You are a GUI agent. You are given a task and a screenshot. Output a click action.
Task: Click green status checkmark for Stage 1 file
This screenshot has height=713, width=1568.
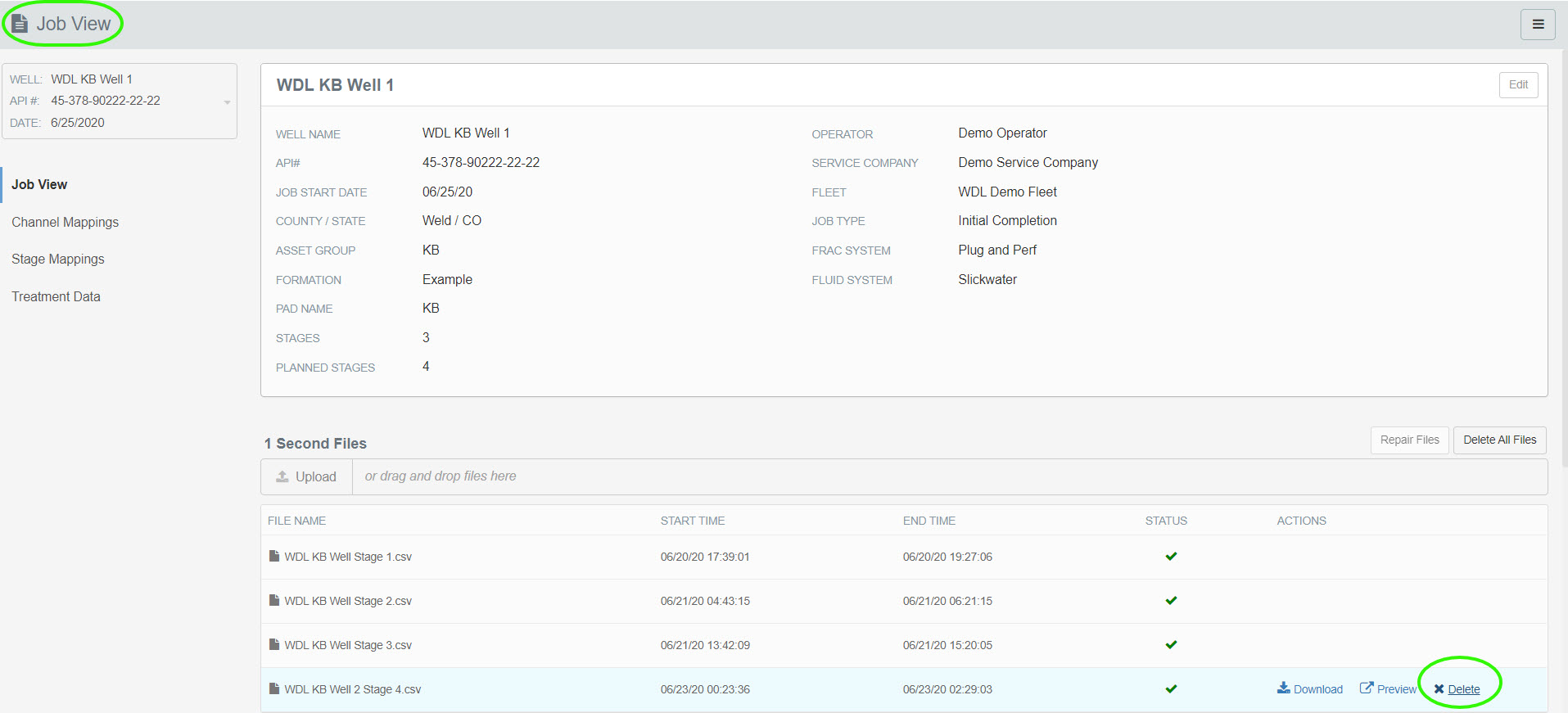click(x=1171, y=557)
